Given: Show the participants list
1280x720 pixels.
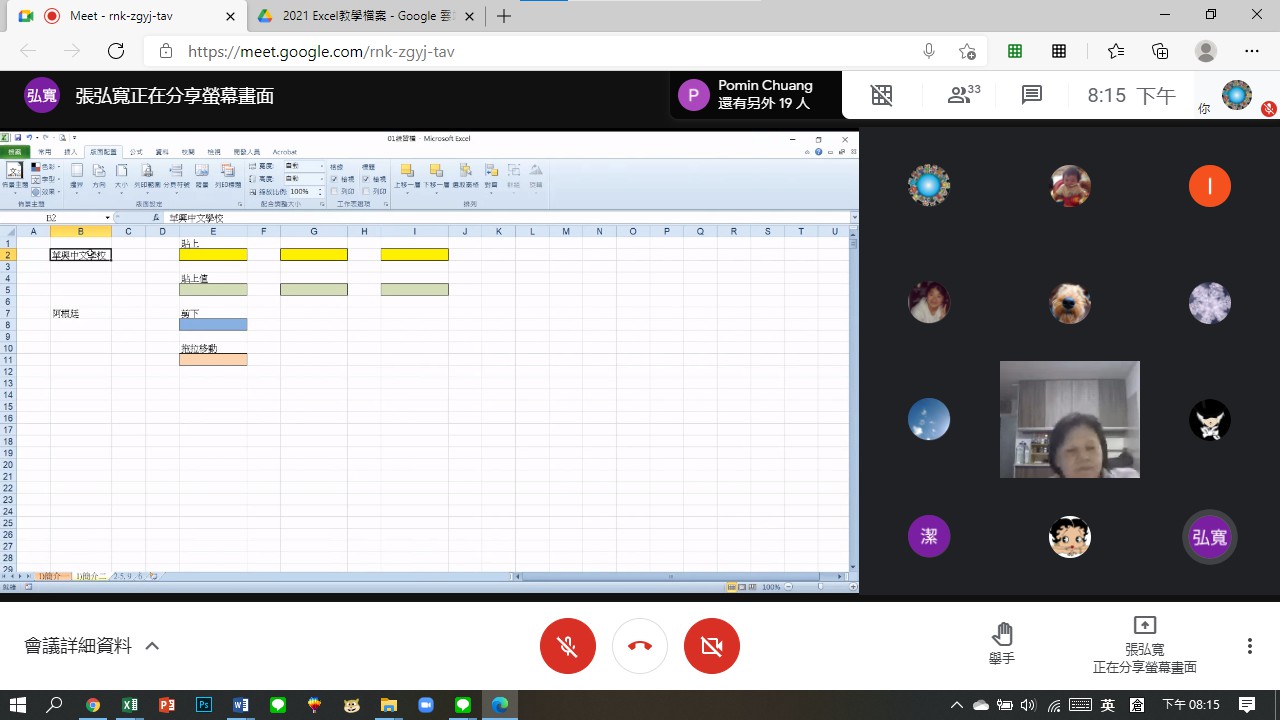Looking at the screenshot, I should click(963, 95).
